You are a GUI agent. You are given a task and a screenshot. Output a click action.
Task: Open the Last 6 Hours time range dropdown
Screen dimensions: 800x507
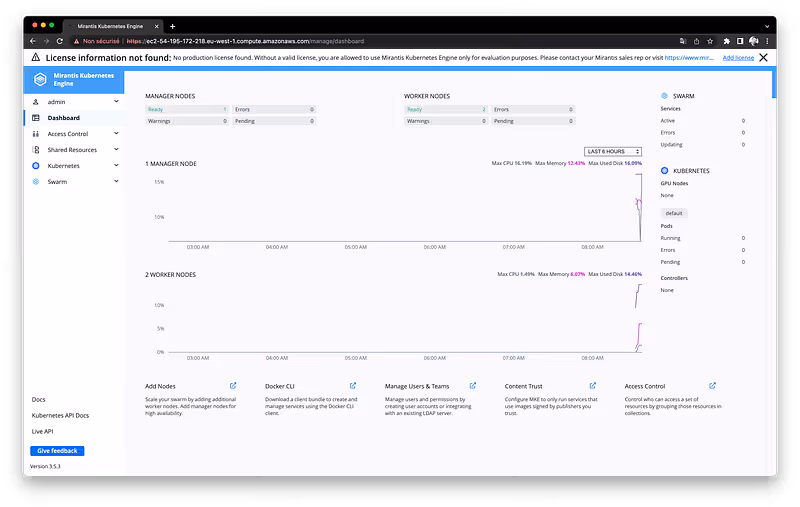tap(612, 151)
